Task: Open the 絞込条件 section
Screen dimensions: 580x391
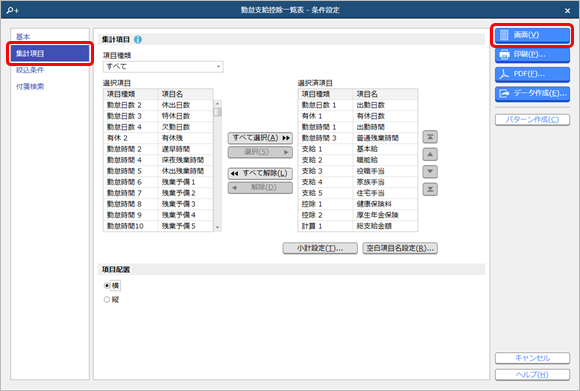Action: point(30,70)
